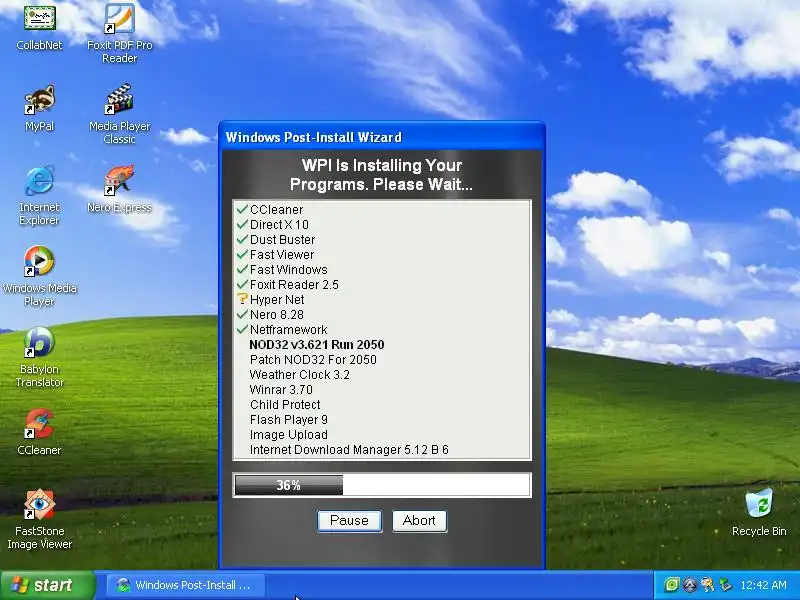The height and width of the screenshot is (600, 800).
Task: Click the Windows Post-Install Wizard title bar
Action: 382,137
